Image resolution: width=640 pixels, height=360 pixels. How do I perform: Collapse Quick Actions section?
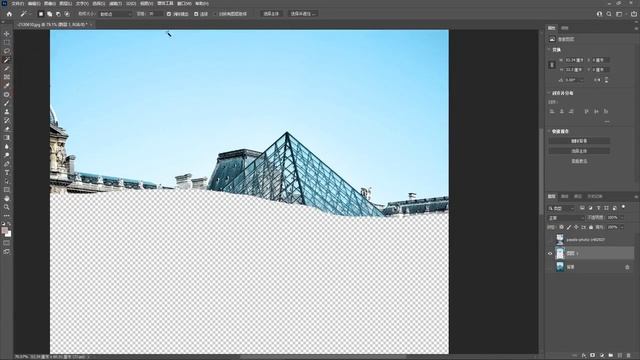point(549,131)
